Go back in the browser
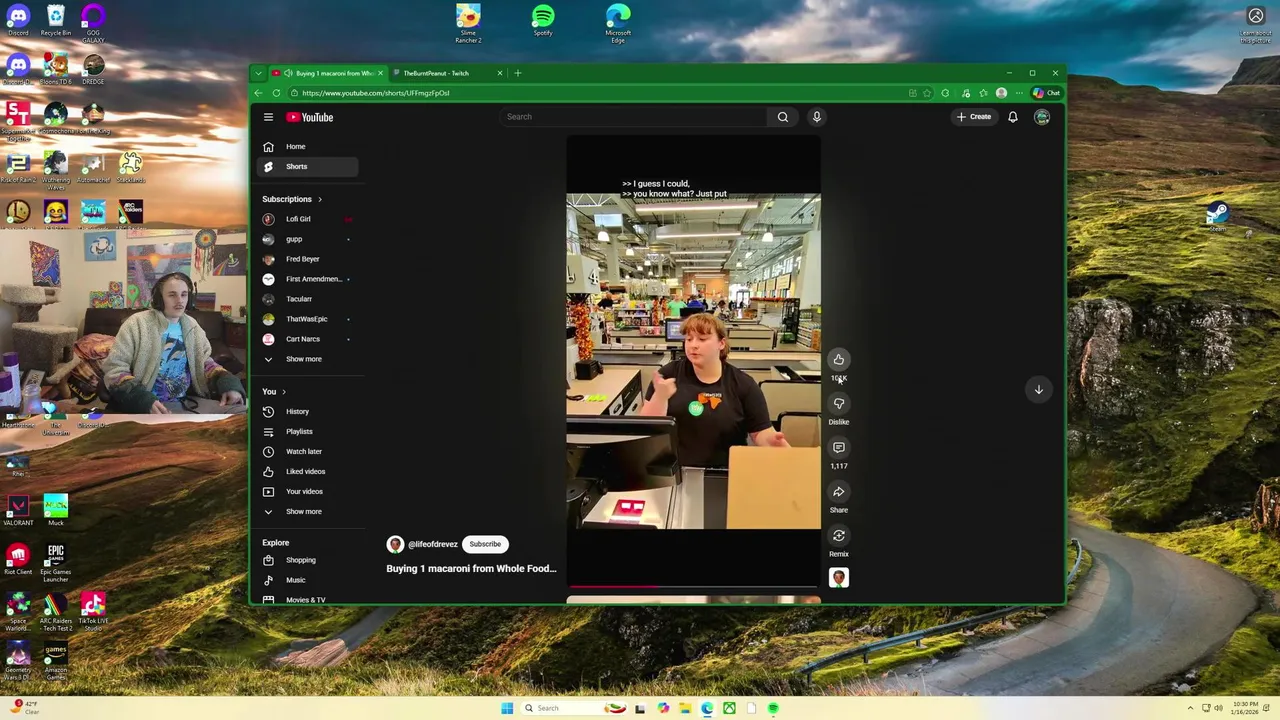Image resolution: width=1280 pixels, height=720 pixels. click(x=258, y=93)
